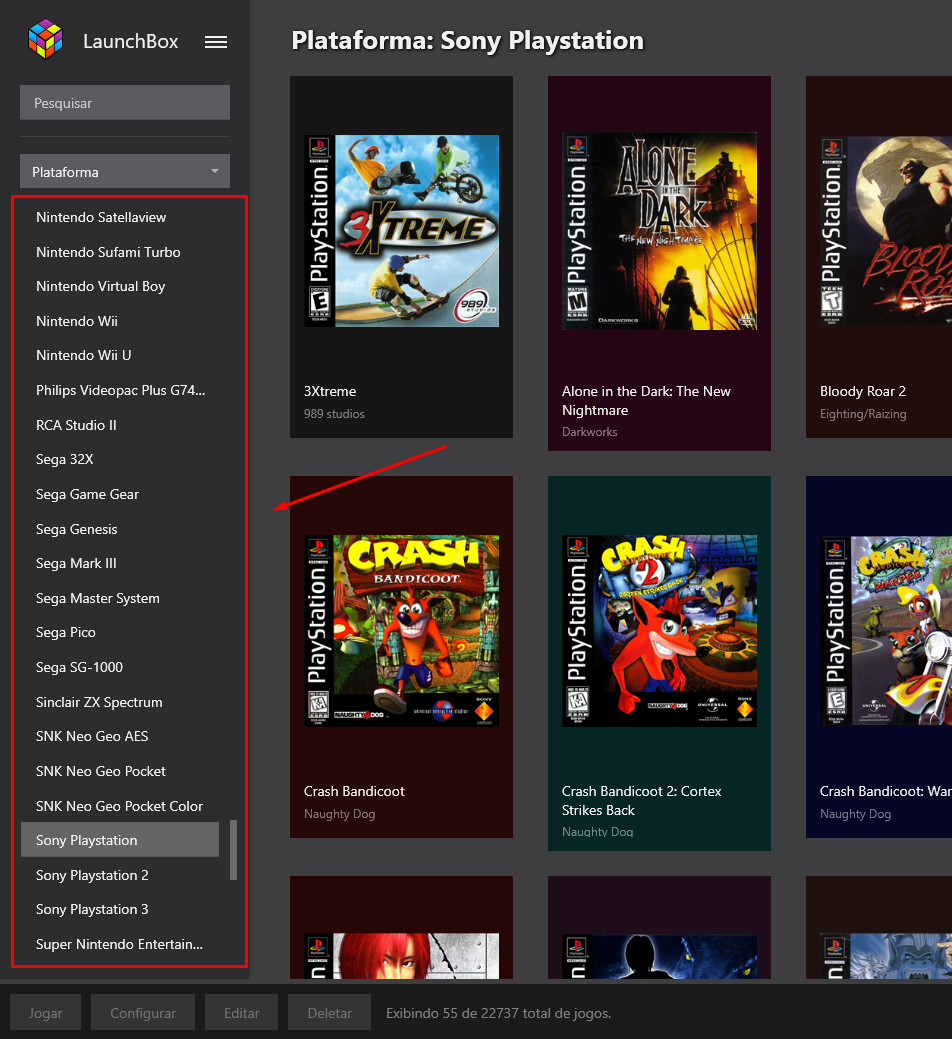Select Crash Bandicoot Warped cover art
952x1039 pixels.
click(886, 631)
